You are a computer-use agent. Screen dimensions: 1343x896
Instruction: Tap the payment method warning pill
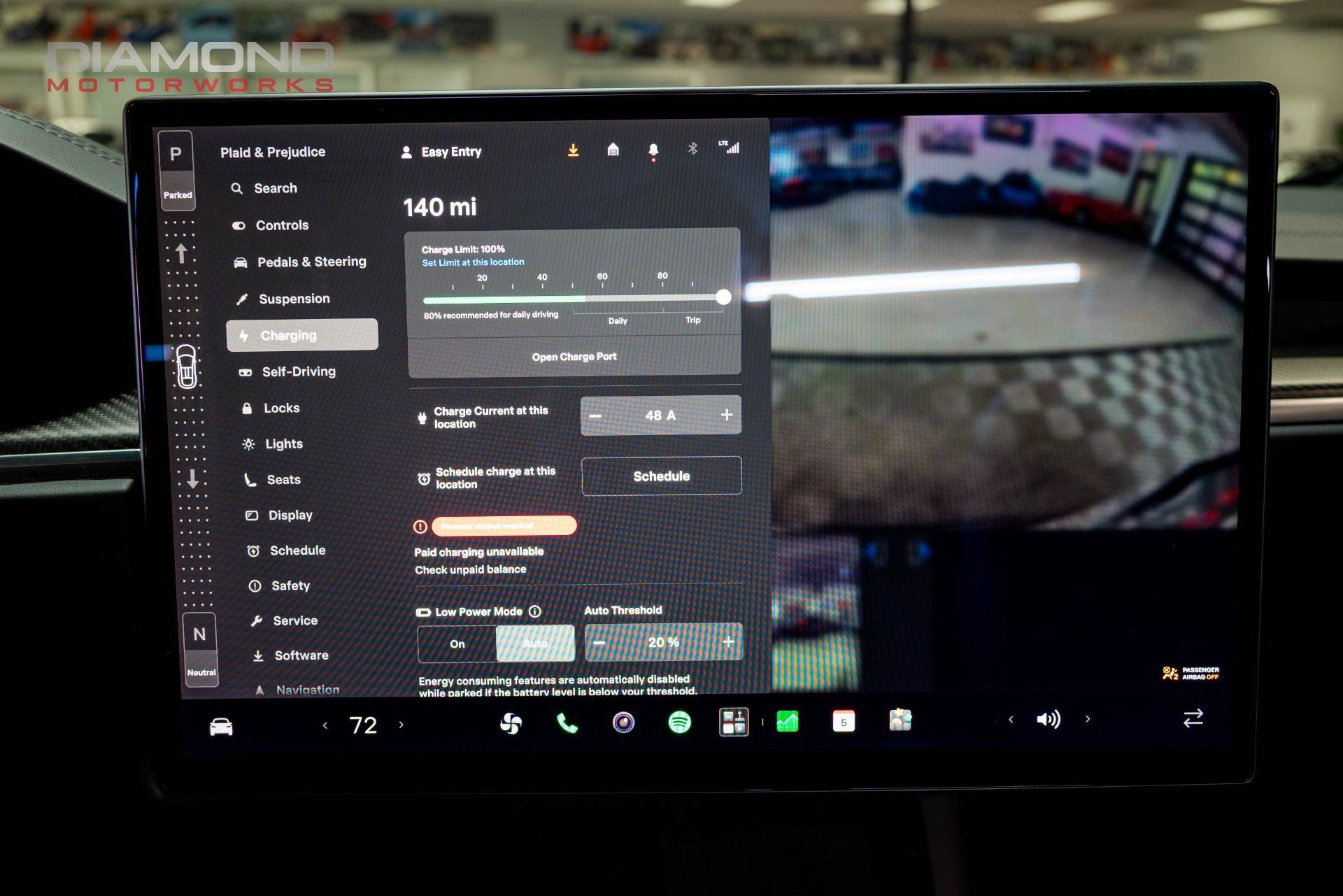(x=504, y=526)
